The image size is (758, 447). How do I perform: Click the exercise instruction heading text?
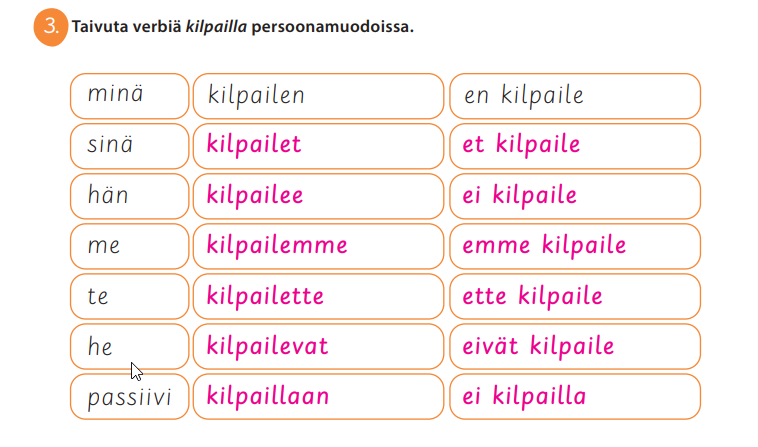click(x=243, y=27)
